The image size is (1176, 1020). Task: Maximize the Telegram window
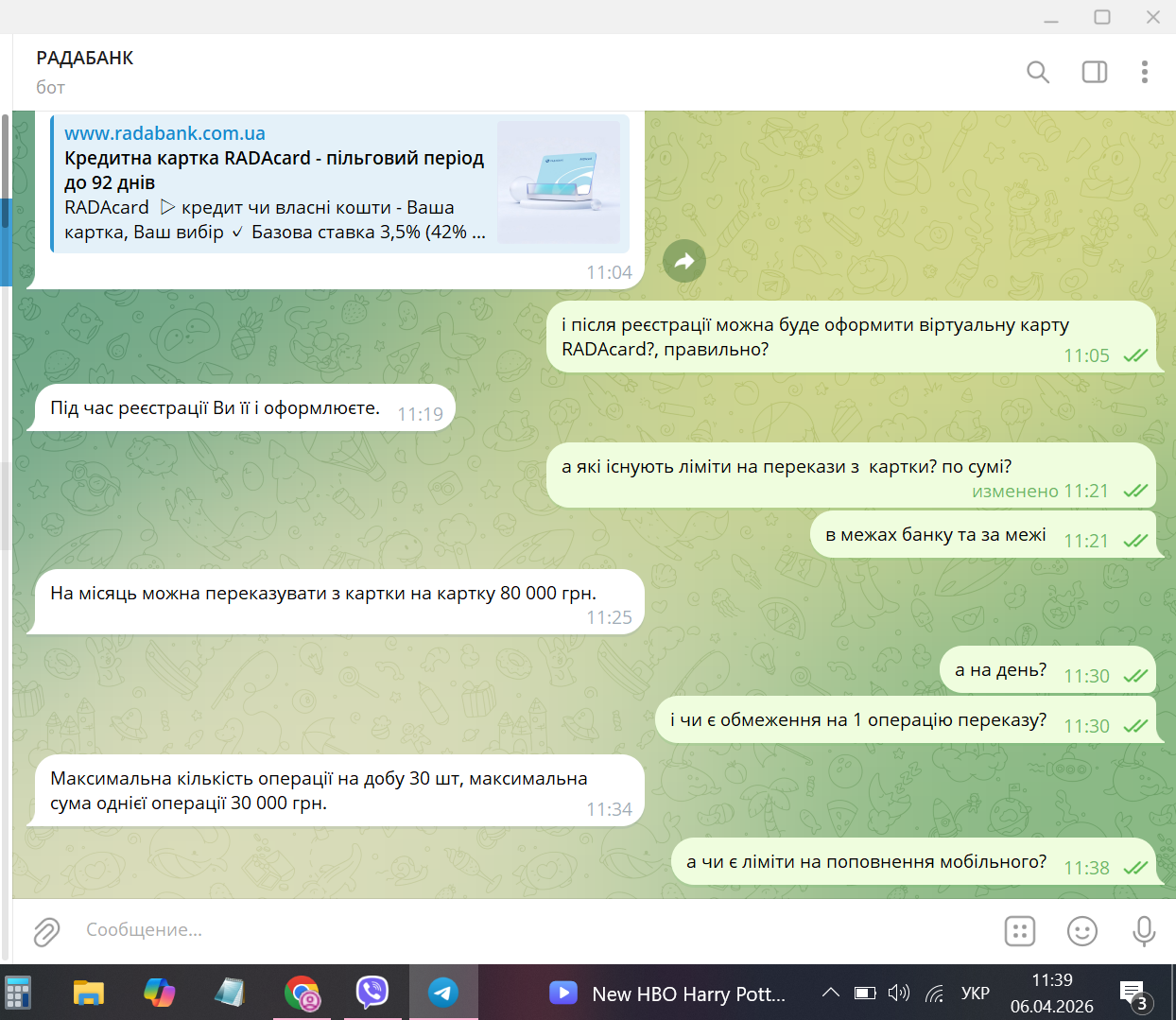click(x=1102, y=17)
